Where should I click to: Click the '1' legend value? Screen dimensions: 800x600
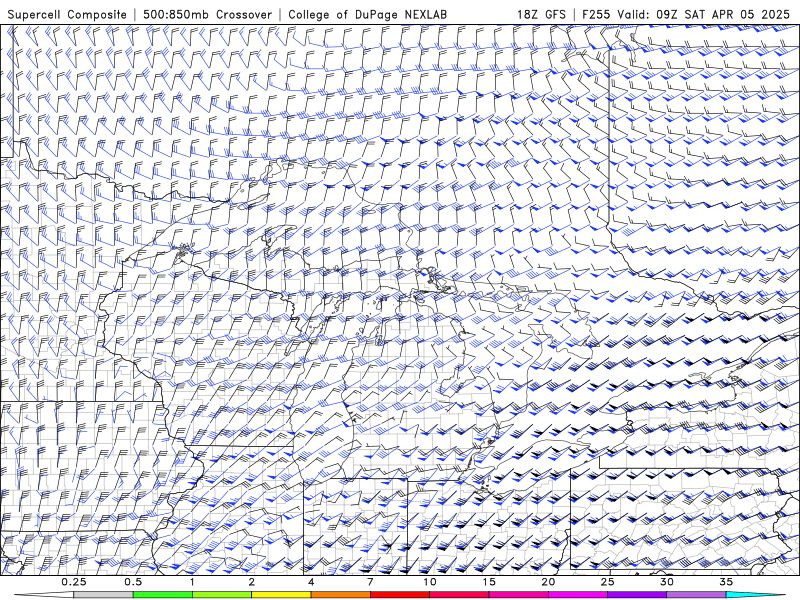coord(192,582)
